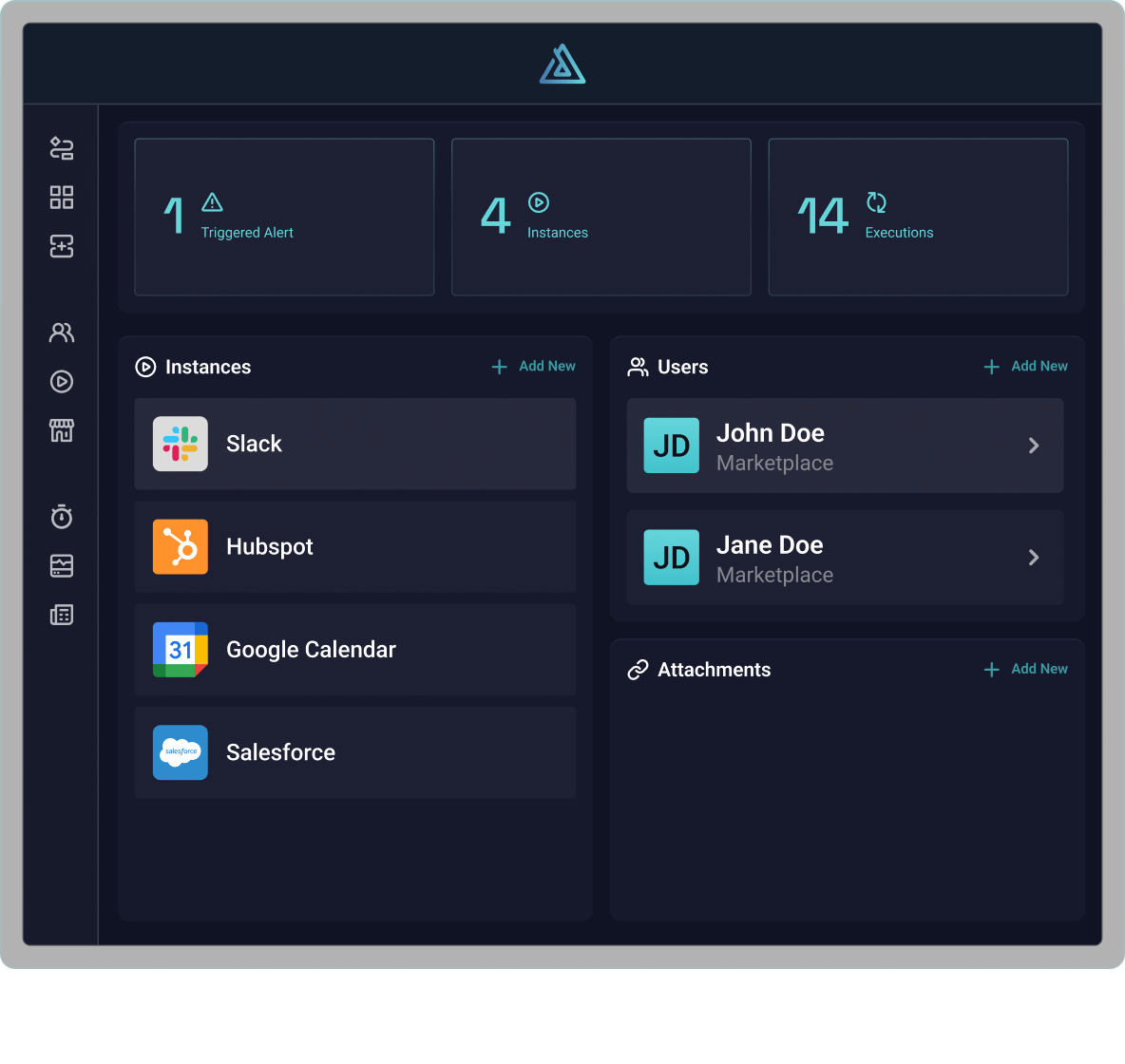The height and width of the screenshot is (1064, 1125).
Task: Expand Jane Doe row with chevron
Action: pos(1034,558)
